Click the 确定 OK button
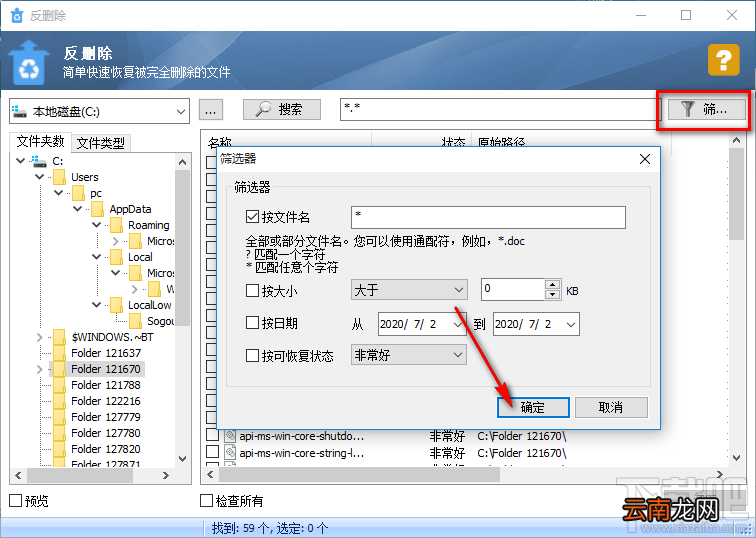The width and height of the screenshot is (756, 538). coord(533,407)
